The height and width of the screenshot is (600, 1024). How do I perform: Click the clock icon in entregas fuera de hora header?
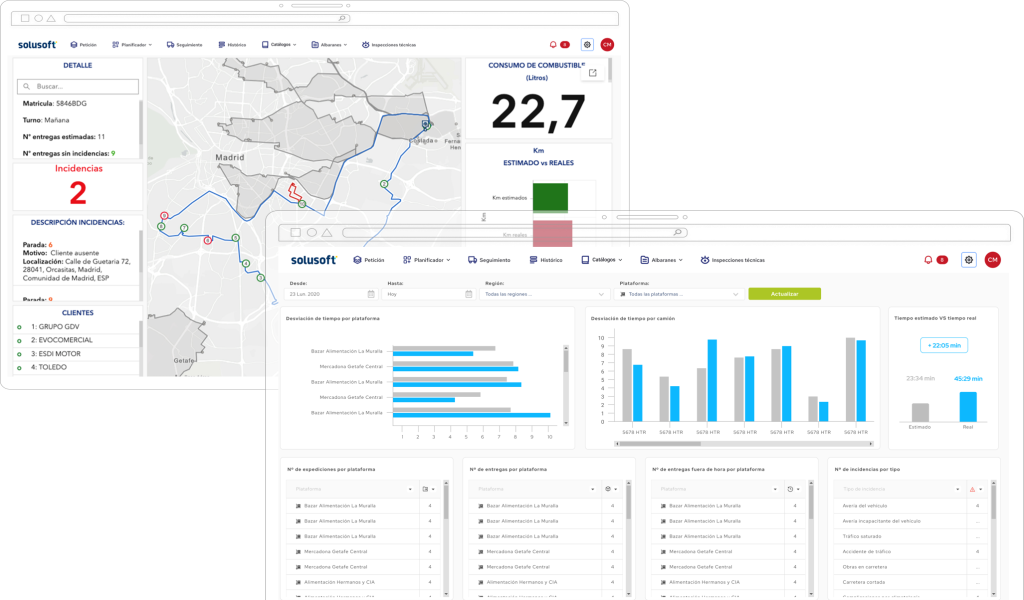[x=791, y=489]
